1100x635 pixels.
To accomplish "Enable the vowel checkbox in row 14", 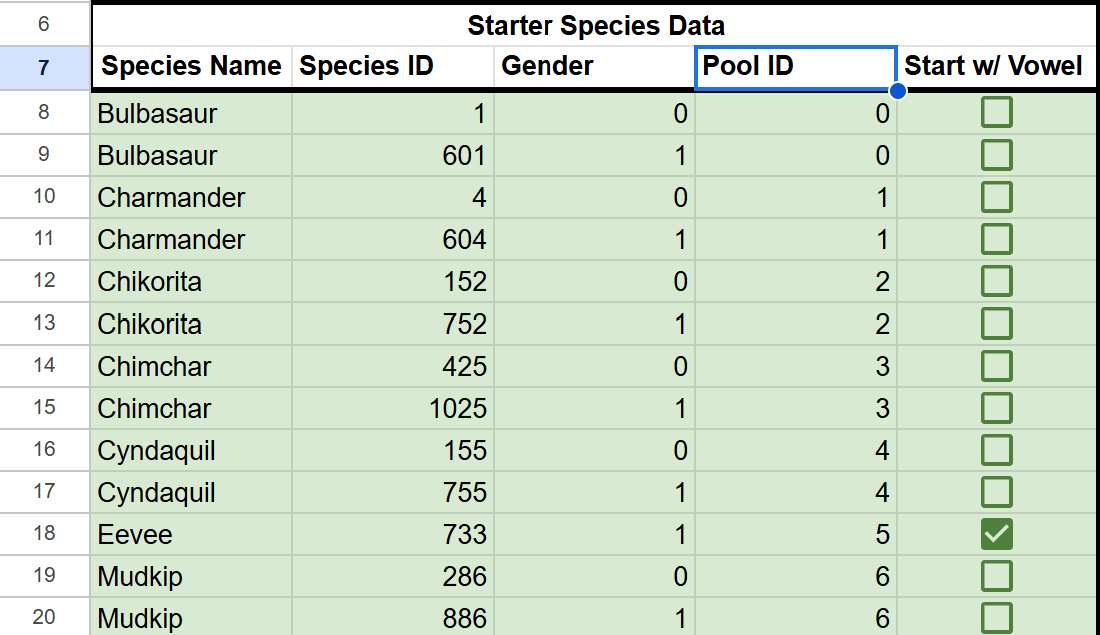I will (x=996, y=366).
